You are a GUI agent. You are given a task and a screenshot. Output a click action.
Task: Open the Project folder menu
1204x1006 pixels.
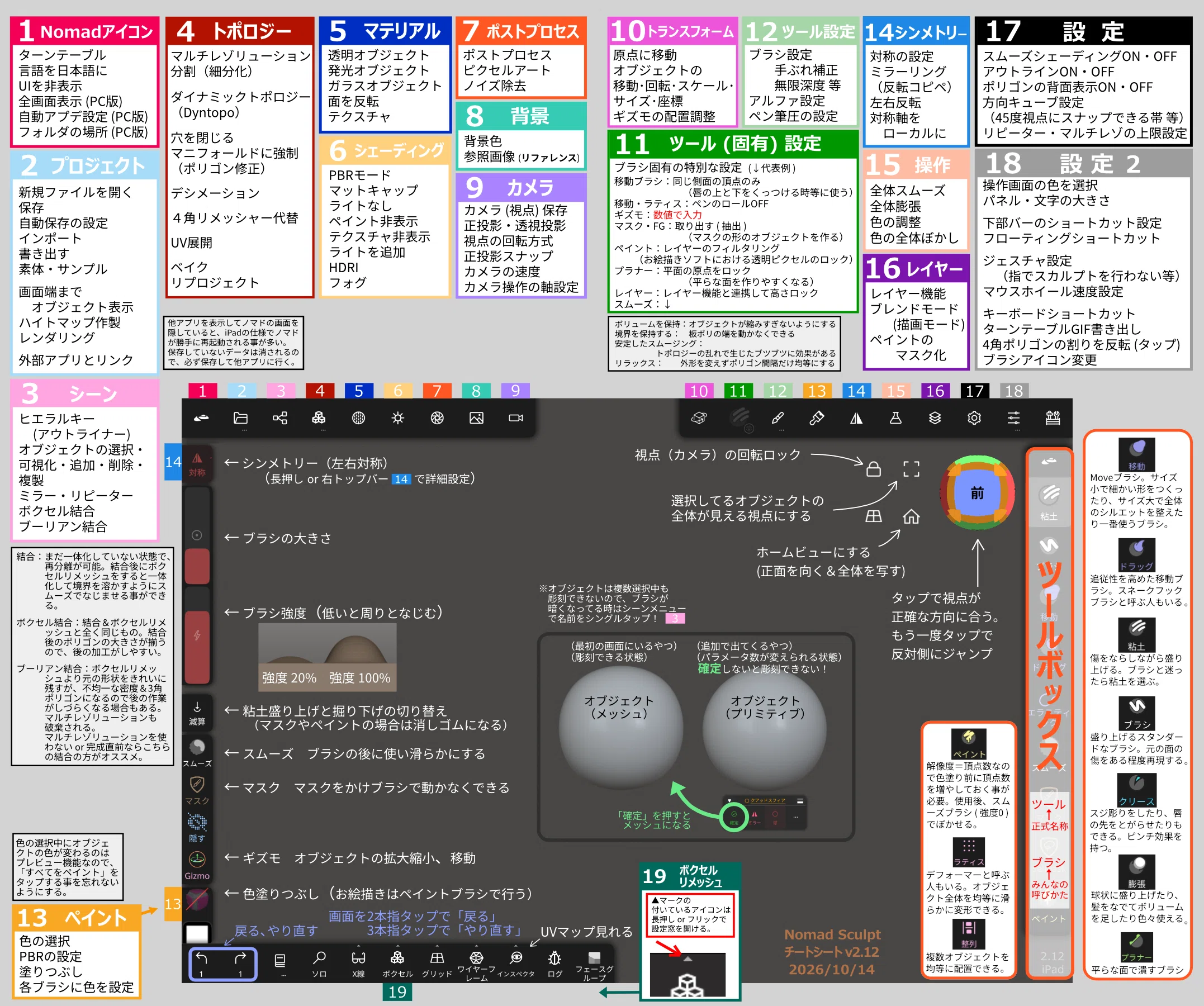coord(241,418)
